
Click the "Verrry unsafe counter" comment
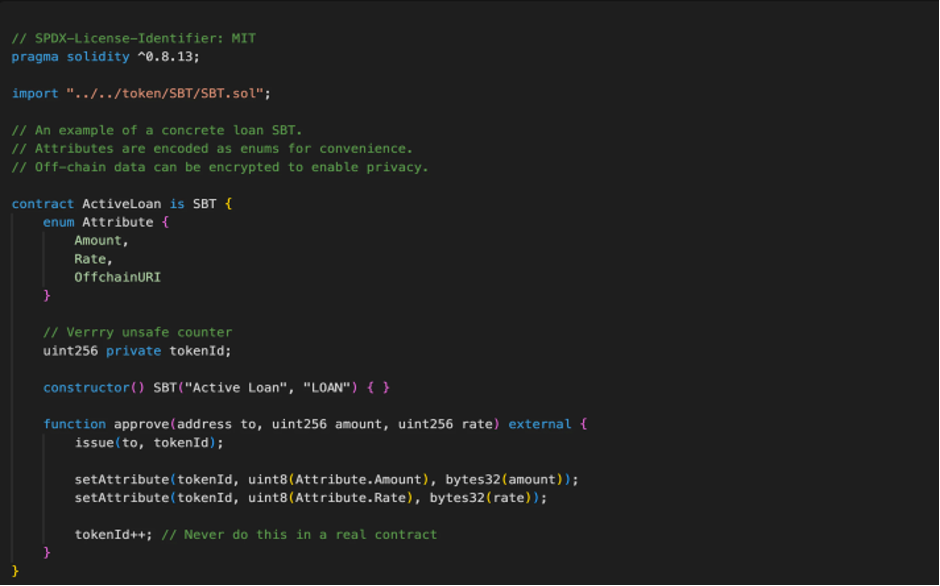coord(138,332)
